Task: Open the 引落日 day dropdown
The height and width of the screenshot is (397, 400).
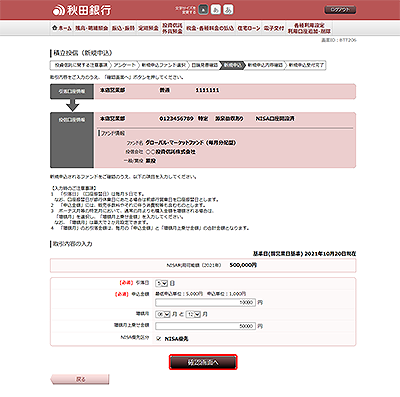Action: click(x=162, y=283)
